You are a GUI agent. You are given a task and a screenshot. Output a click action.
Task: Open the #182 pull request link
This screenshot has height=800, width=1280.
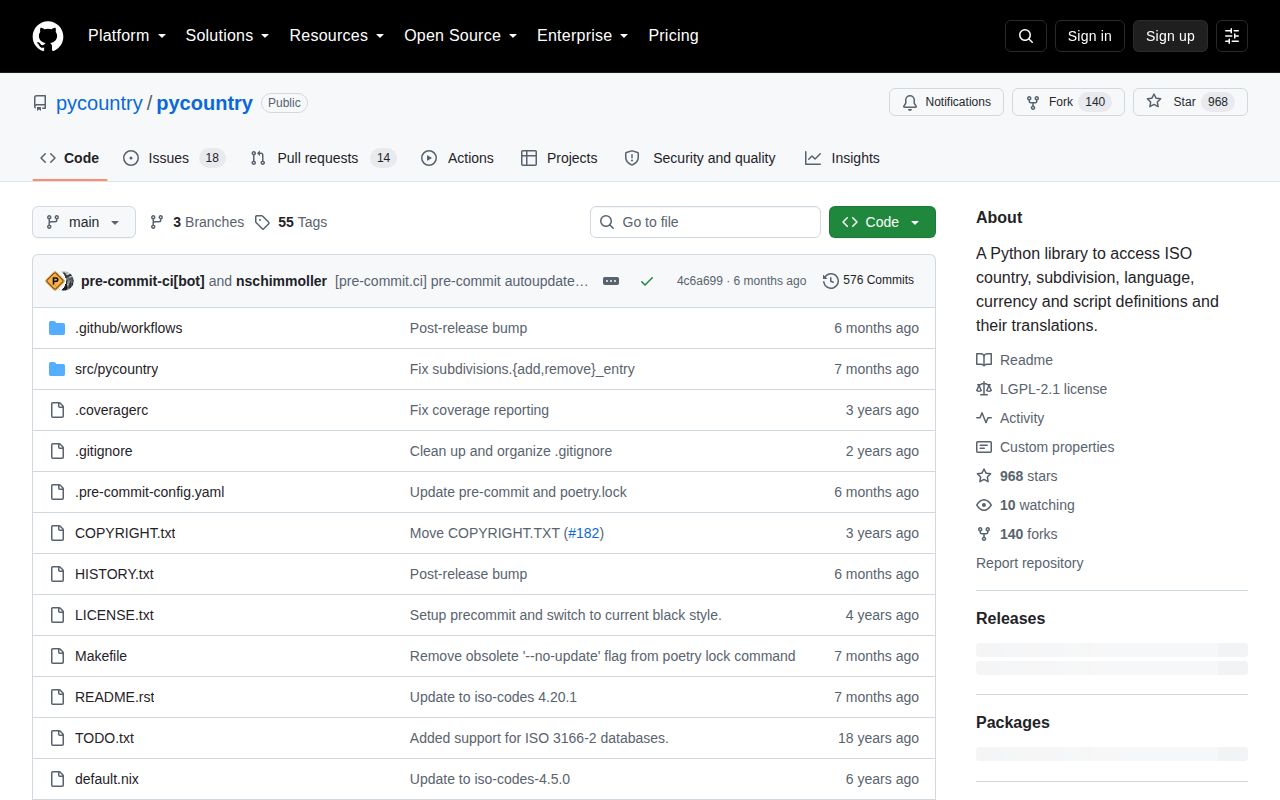tap(584, 533)
